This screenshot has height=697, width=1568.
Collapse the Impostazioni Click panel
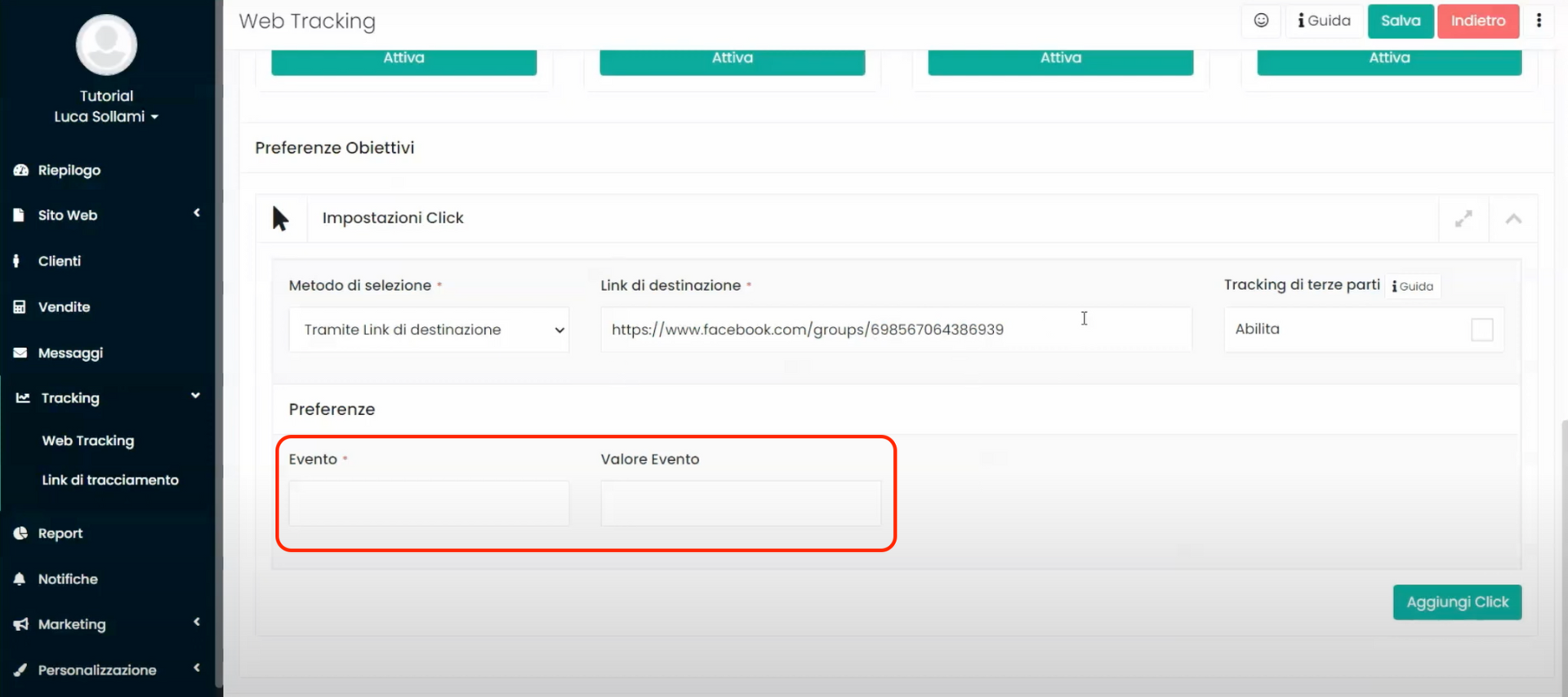coord(1513,219)
